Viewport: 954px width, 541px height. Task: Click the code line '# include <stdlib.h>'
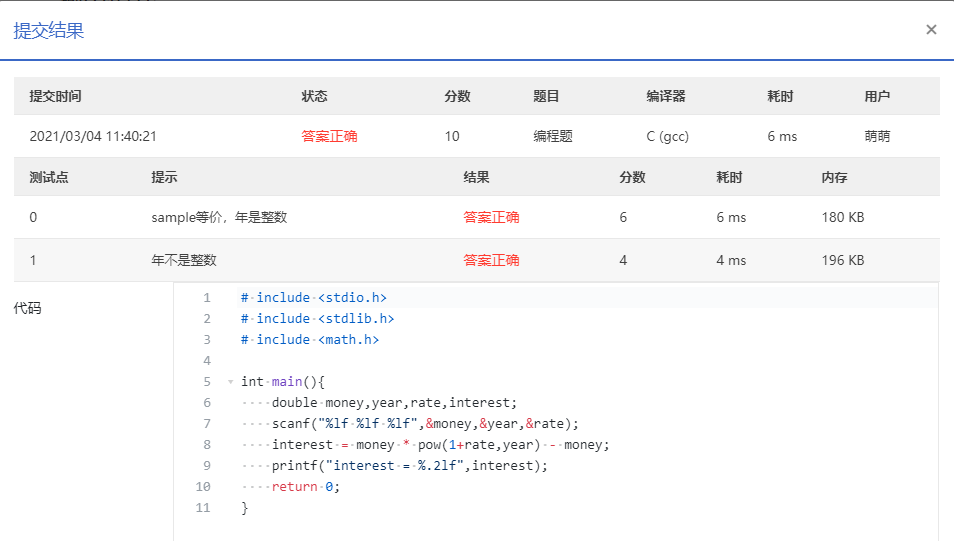coord(317,318)
